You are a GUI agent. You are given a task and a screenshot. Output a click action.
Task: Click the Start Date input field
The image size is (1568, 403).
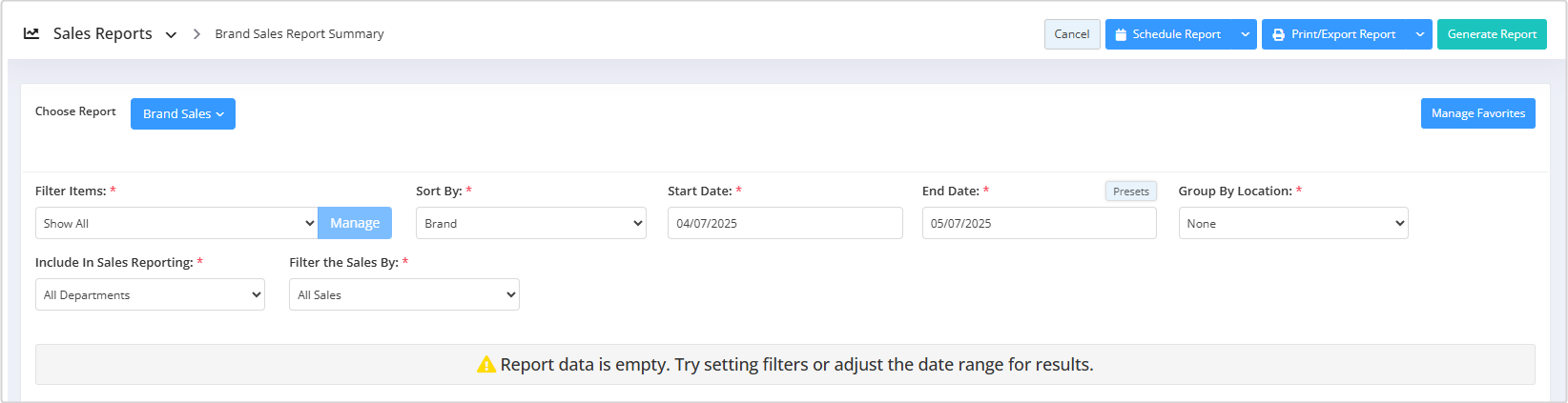tap(785, 223)
